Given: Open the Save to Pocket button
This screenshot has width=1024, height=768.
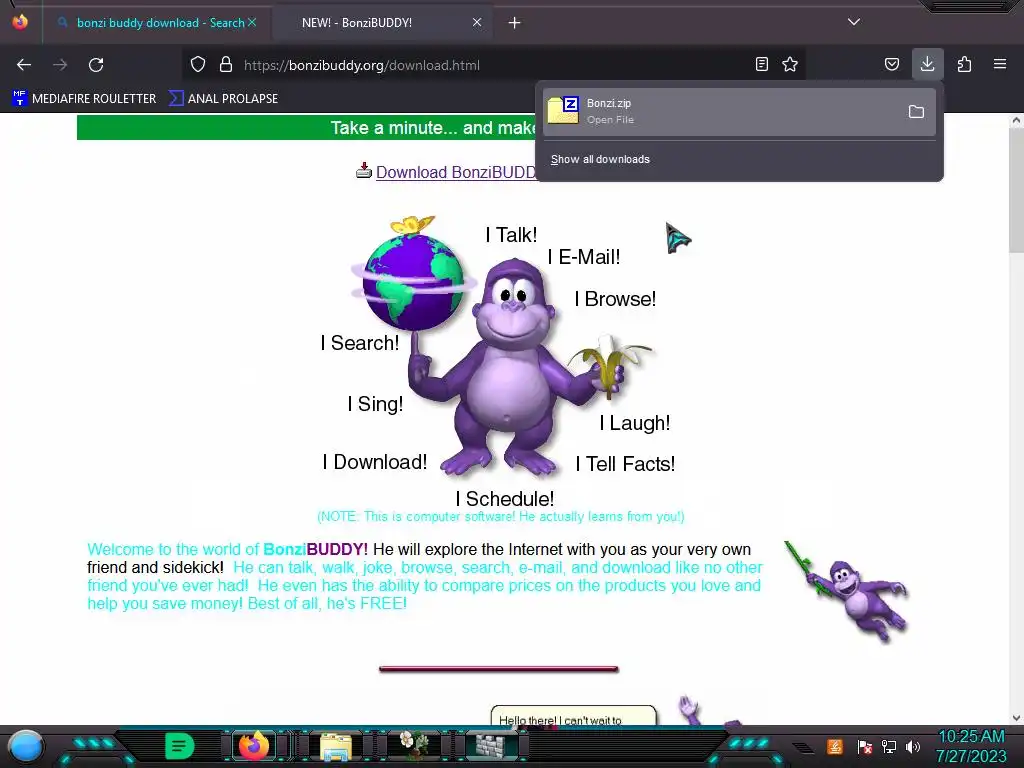Looking at the screenshot, I should click(x=891, y=64).
